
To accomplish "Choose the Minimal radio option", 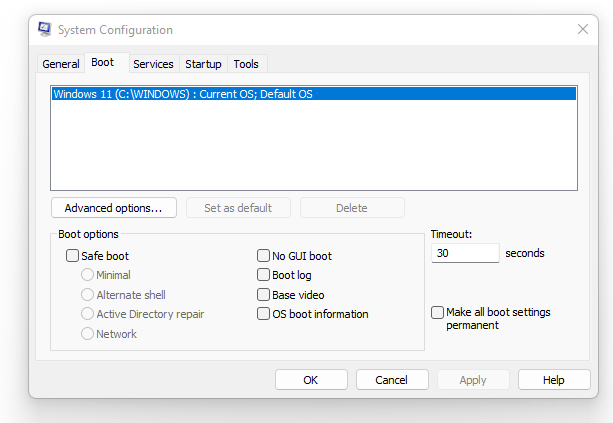I will click(x=87, y=275).
